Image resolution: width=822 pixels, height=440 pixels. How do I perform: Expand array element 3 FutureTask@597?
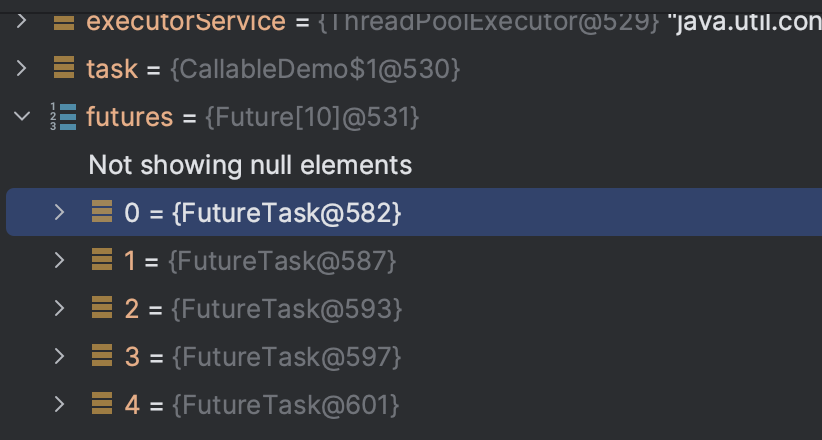59,356
